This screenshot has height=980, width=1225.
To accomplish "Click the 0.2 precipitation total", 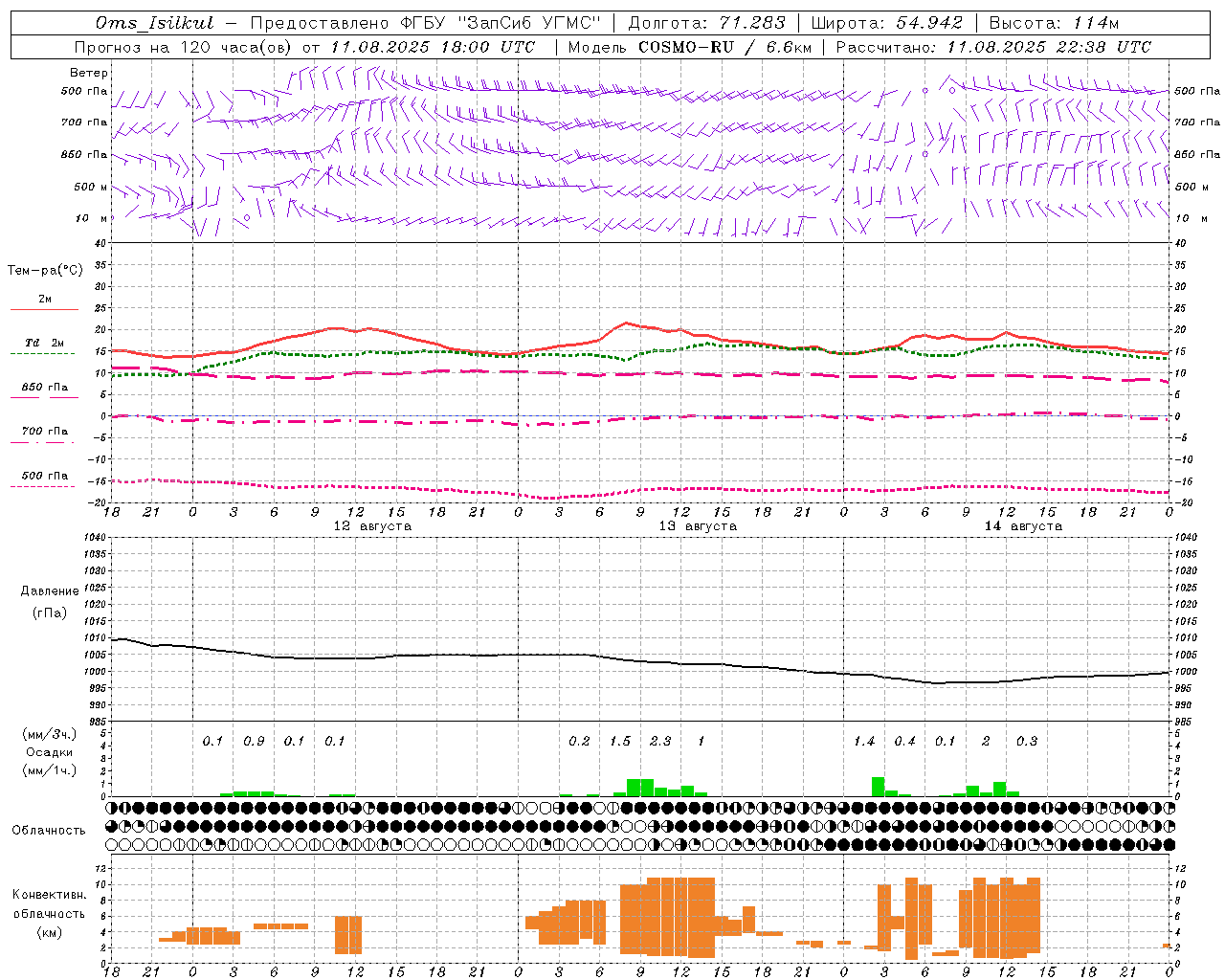I will point(579,742).
